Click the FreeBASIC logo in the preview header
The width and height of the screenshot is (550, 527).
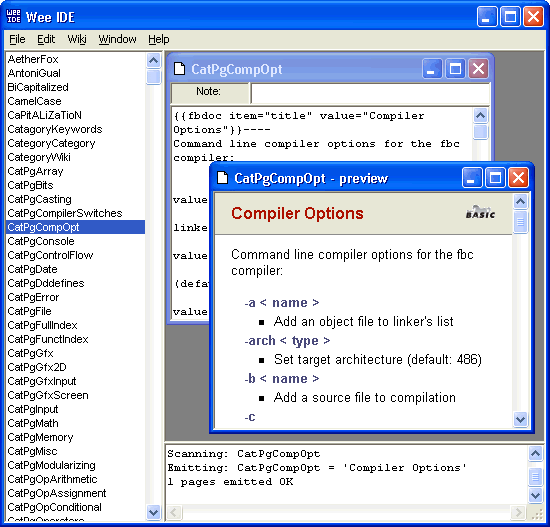point(480,212)
